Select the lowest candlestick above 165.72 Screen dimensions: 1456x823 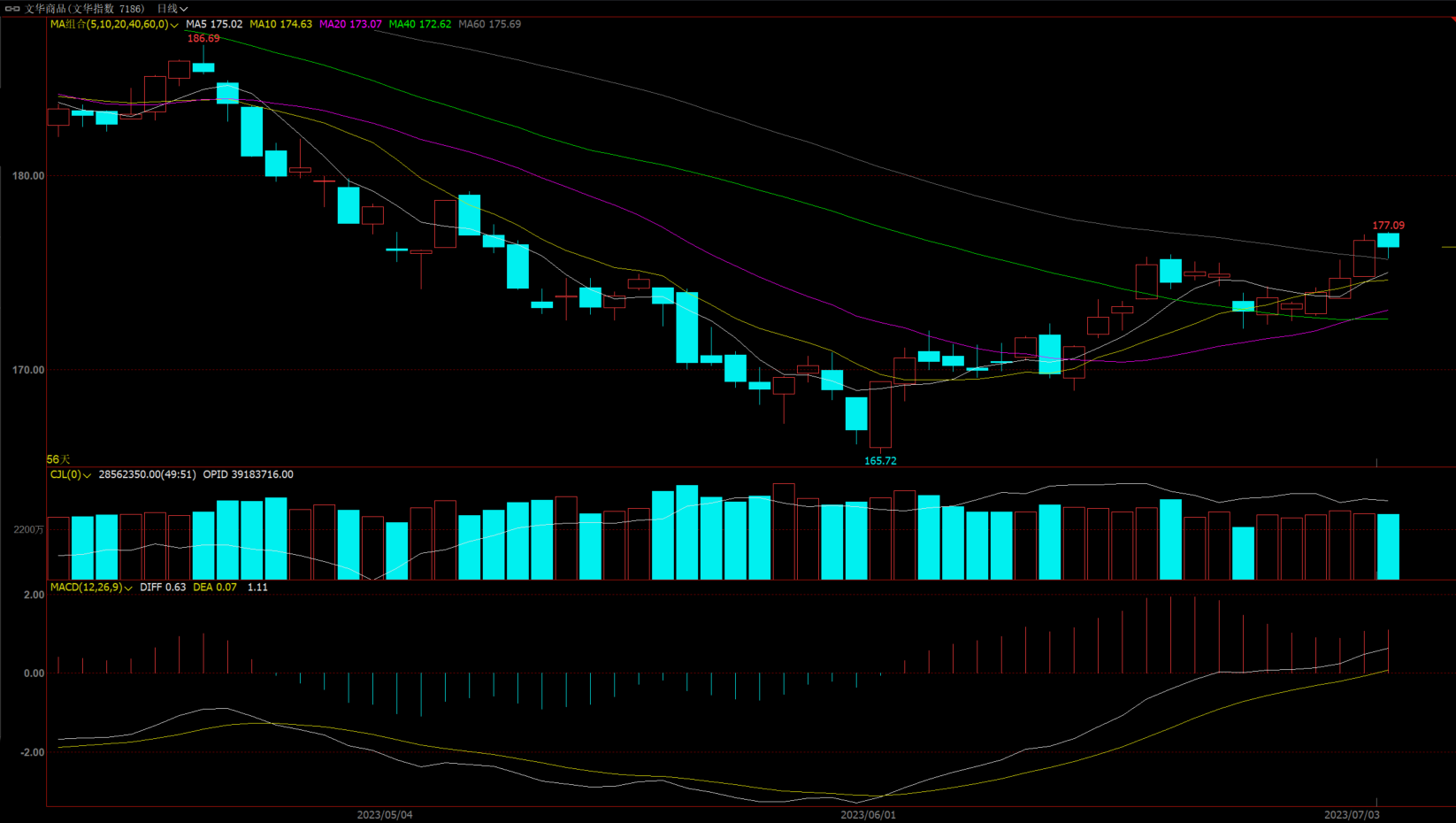point(880,414)
